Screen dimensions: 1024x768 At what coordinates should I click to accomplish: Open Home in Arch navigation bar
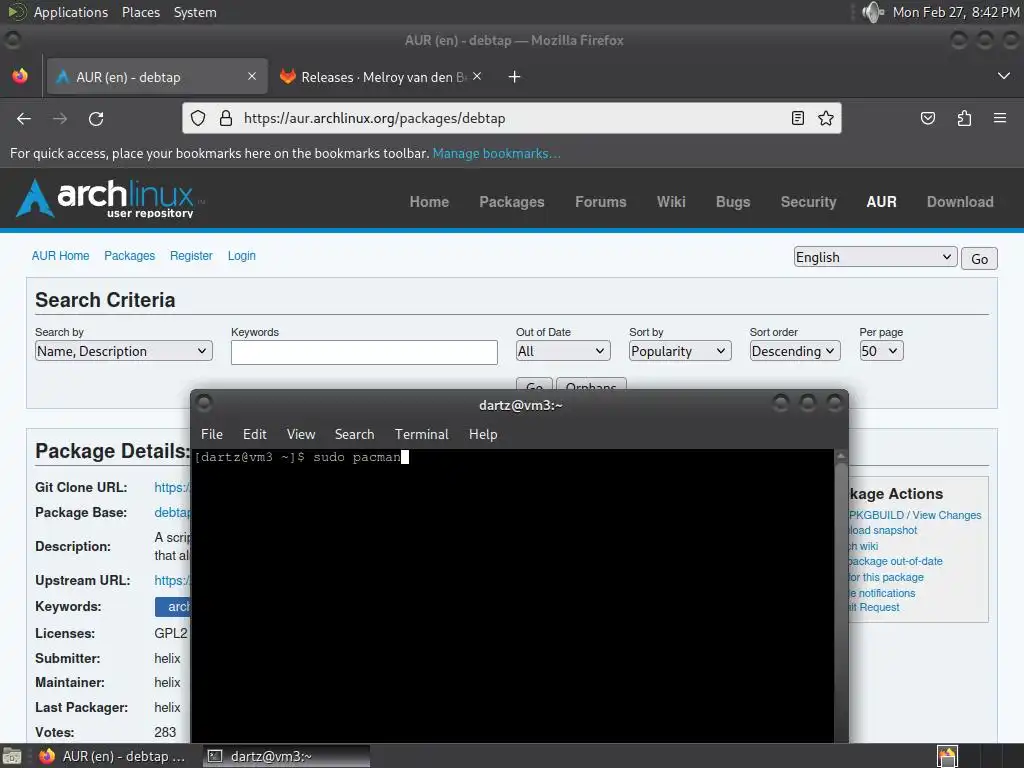(429, 202)
